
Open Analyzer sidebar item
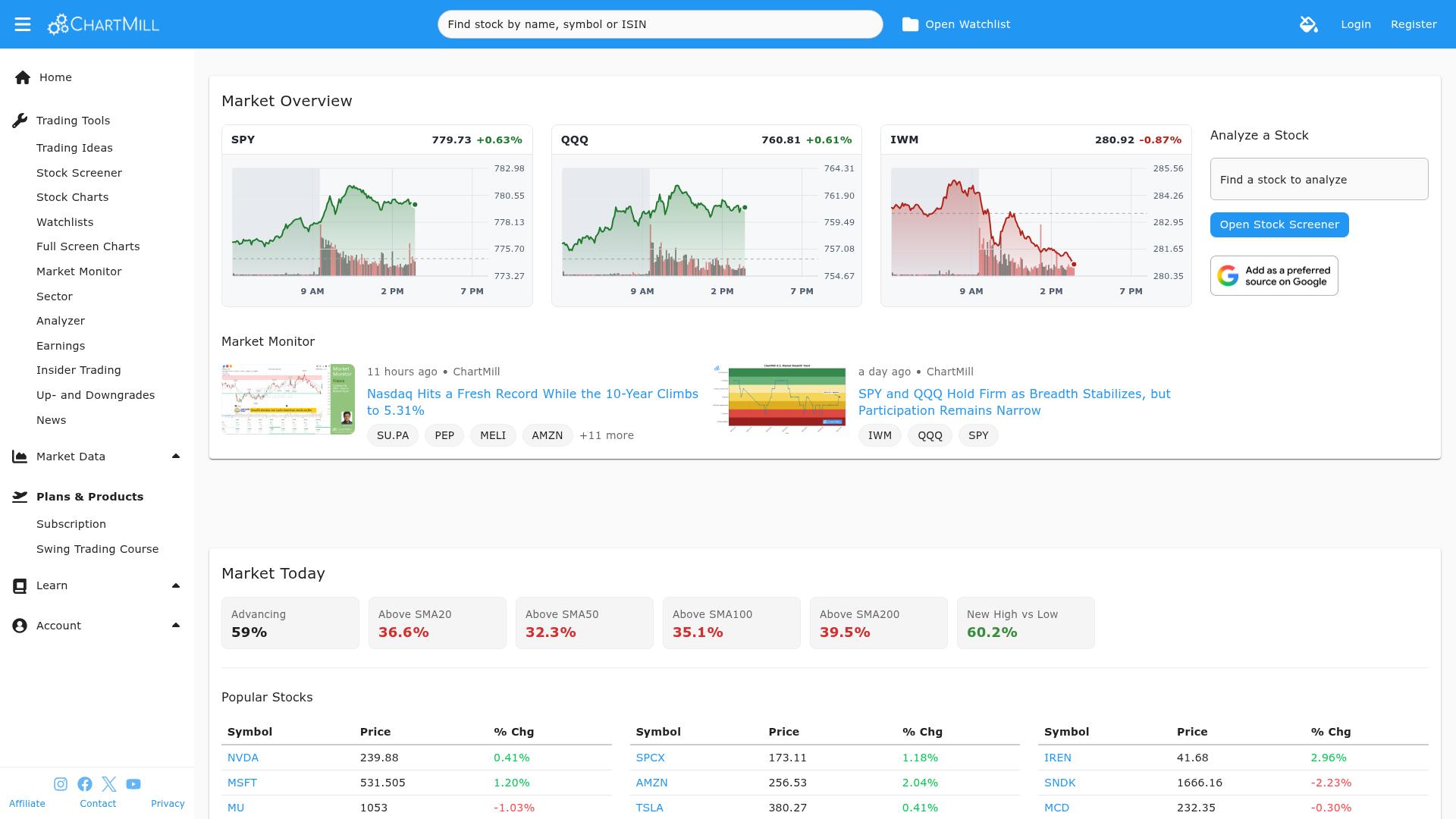coord(61,321)
